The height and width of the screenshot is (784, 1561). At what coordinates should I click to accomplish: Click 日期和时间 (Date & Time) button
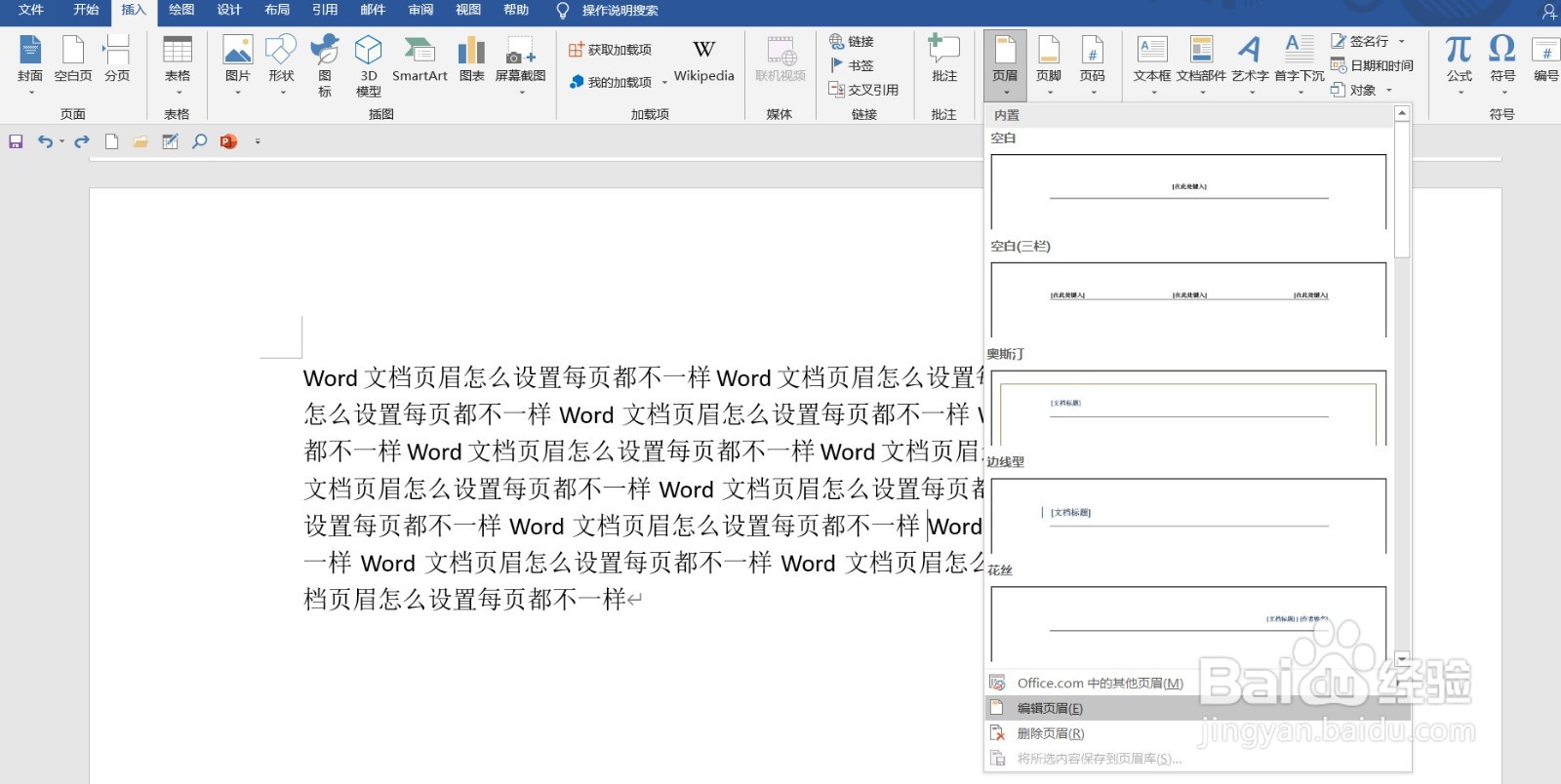pos(1372,65)
